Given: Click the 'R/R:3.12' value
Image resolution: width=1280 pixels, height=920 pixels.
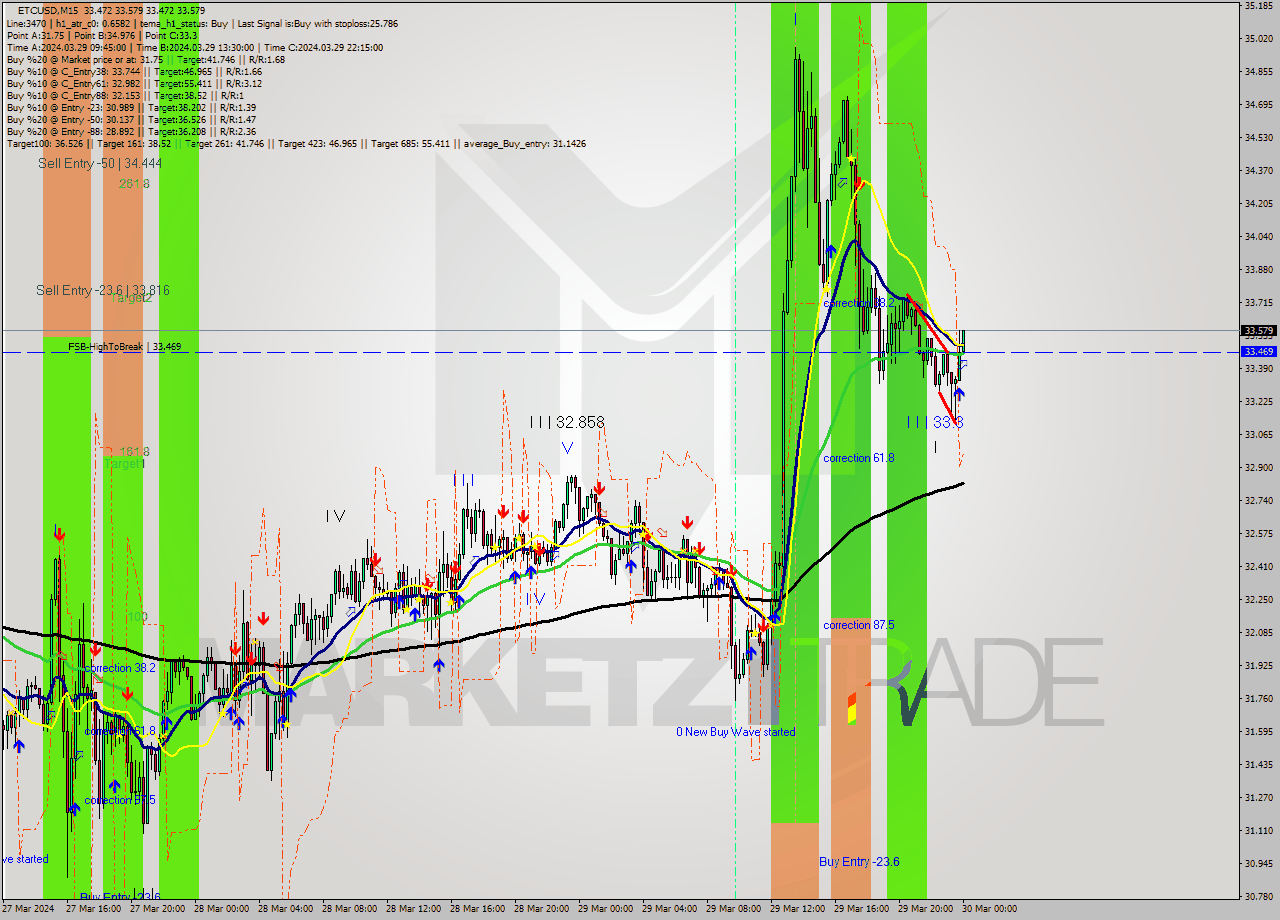Looking at the screenshot, I should (244, 83).
